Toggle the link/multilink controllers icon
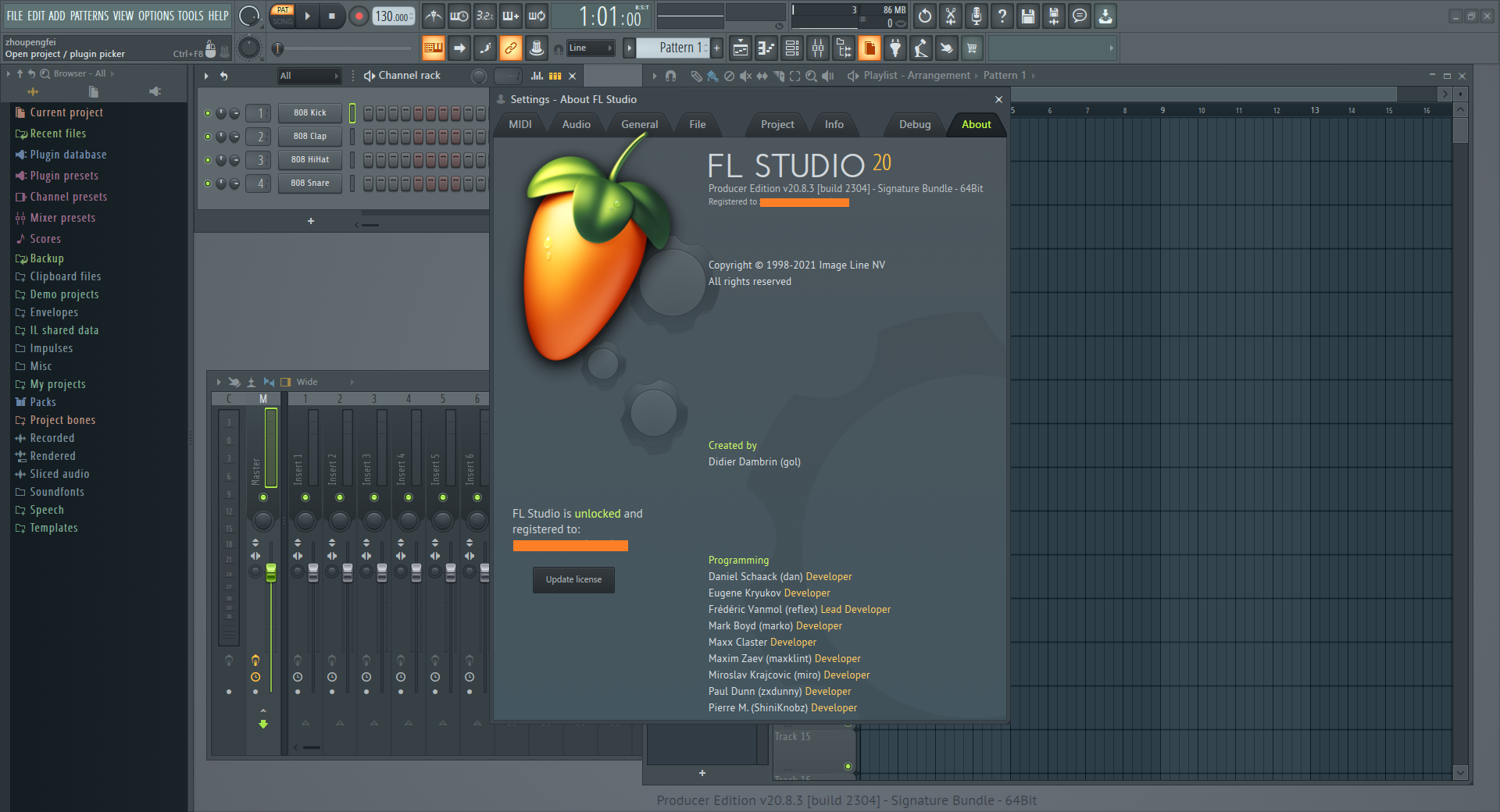Screen dimensions: 1500x812 [510, 48]
